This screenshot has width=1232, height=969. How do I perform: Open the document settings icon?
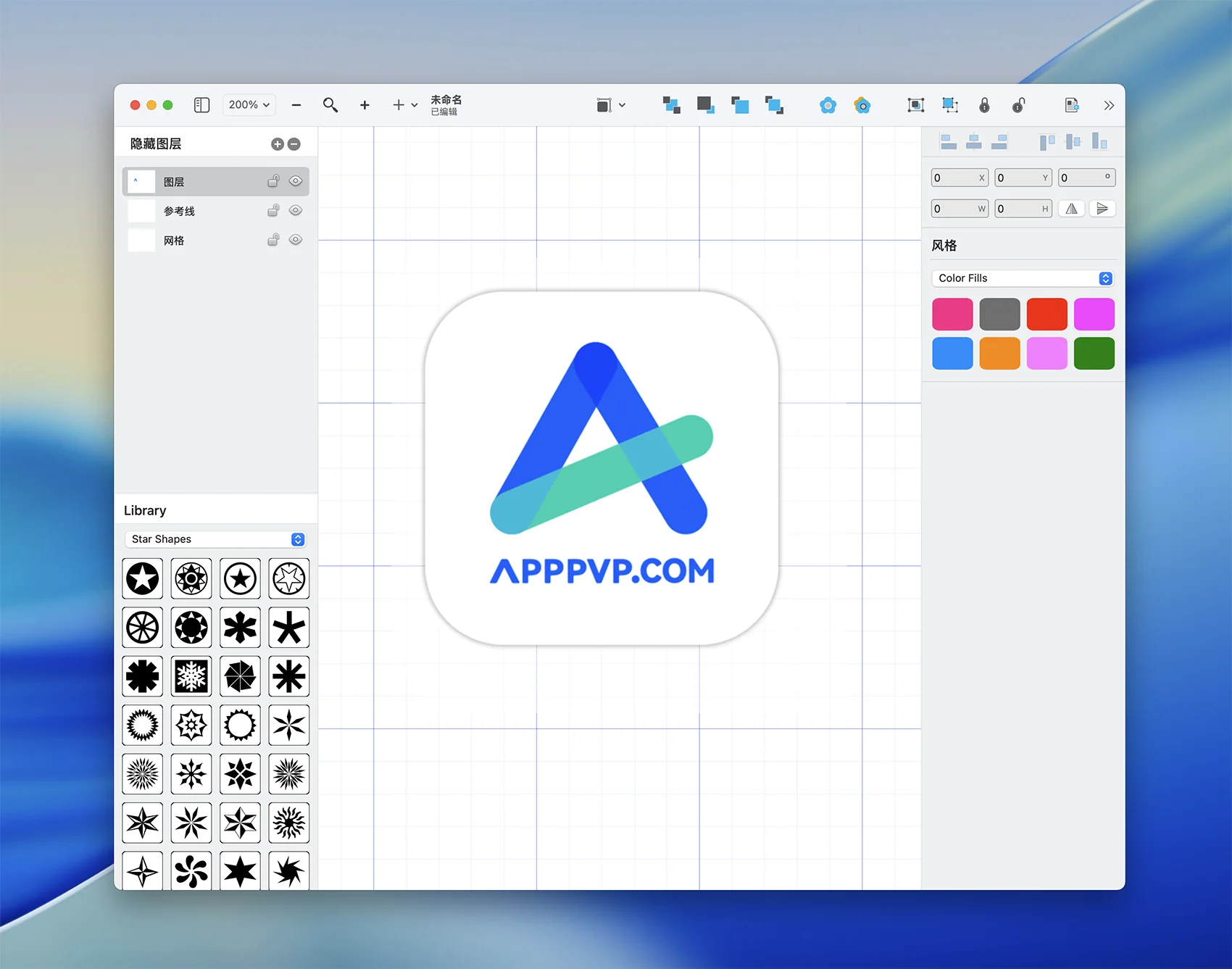(1072, 105)
